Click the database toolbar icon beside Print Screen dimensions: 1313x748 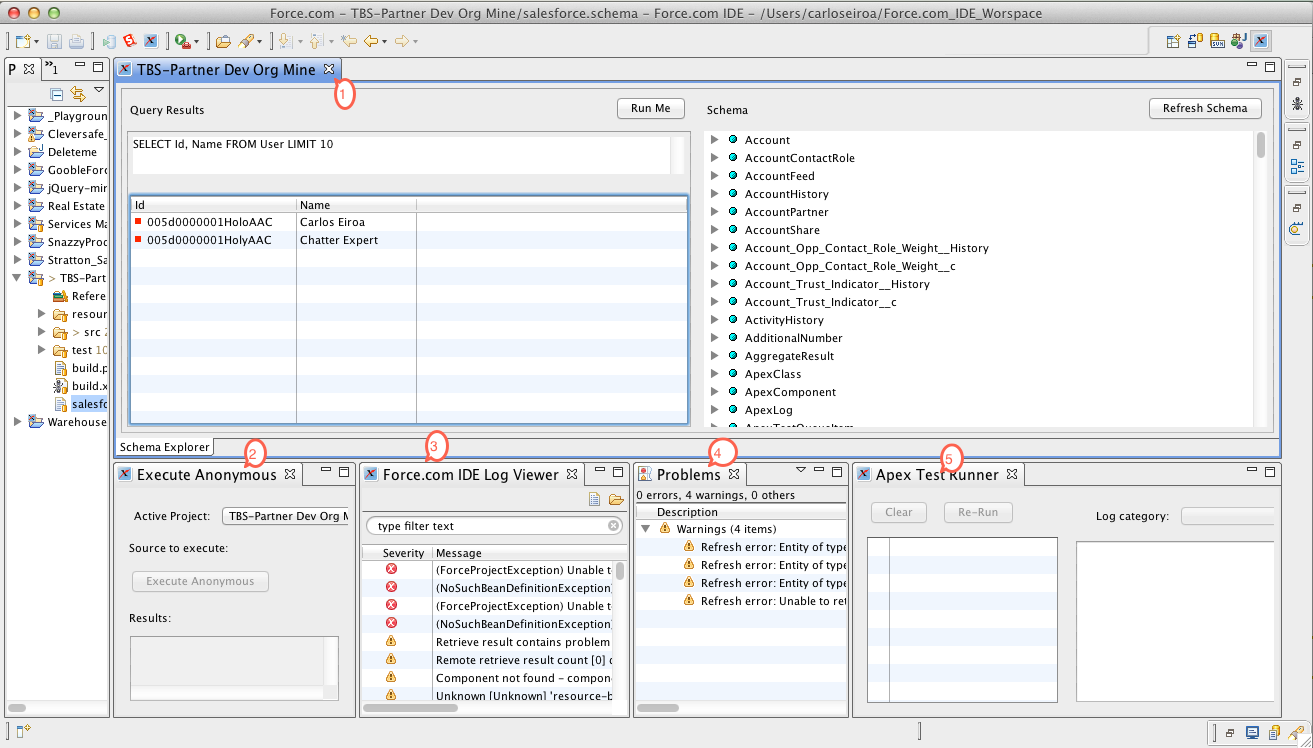(x=109, y=41)
